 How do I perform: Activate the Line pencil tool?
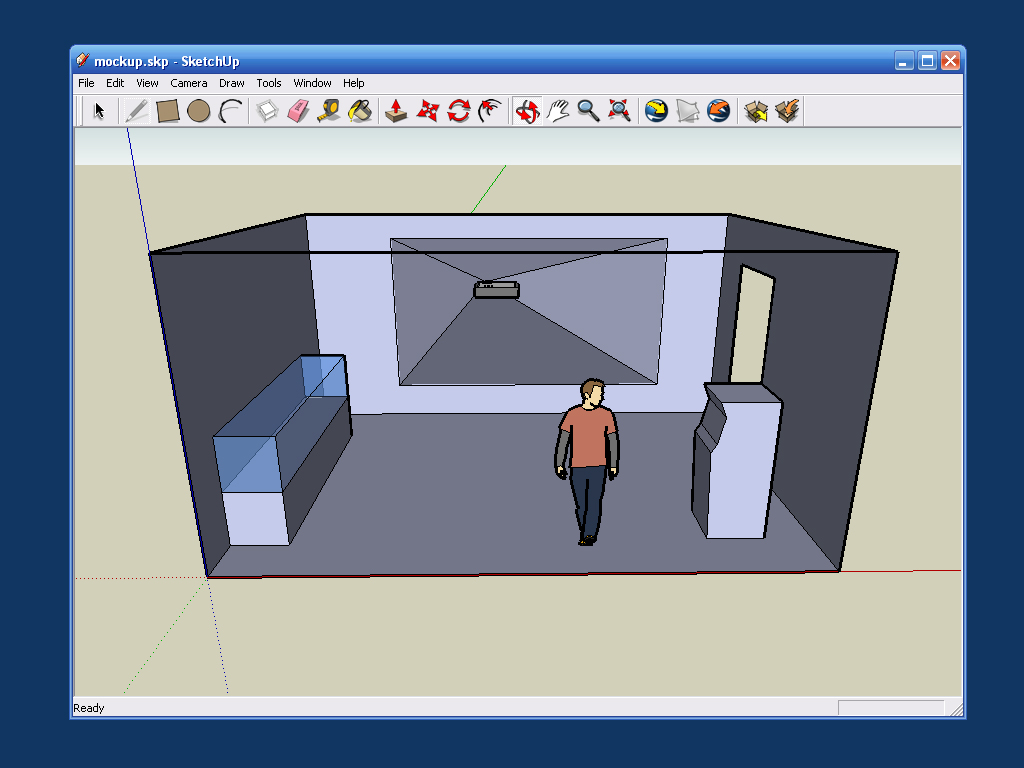point(135,111)
